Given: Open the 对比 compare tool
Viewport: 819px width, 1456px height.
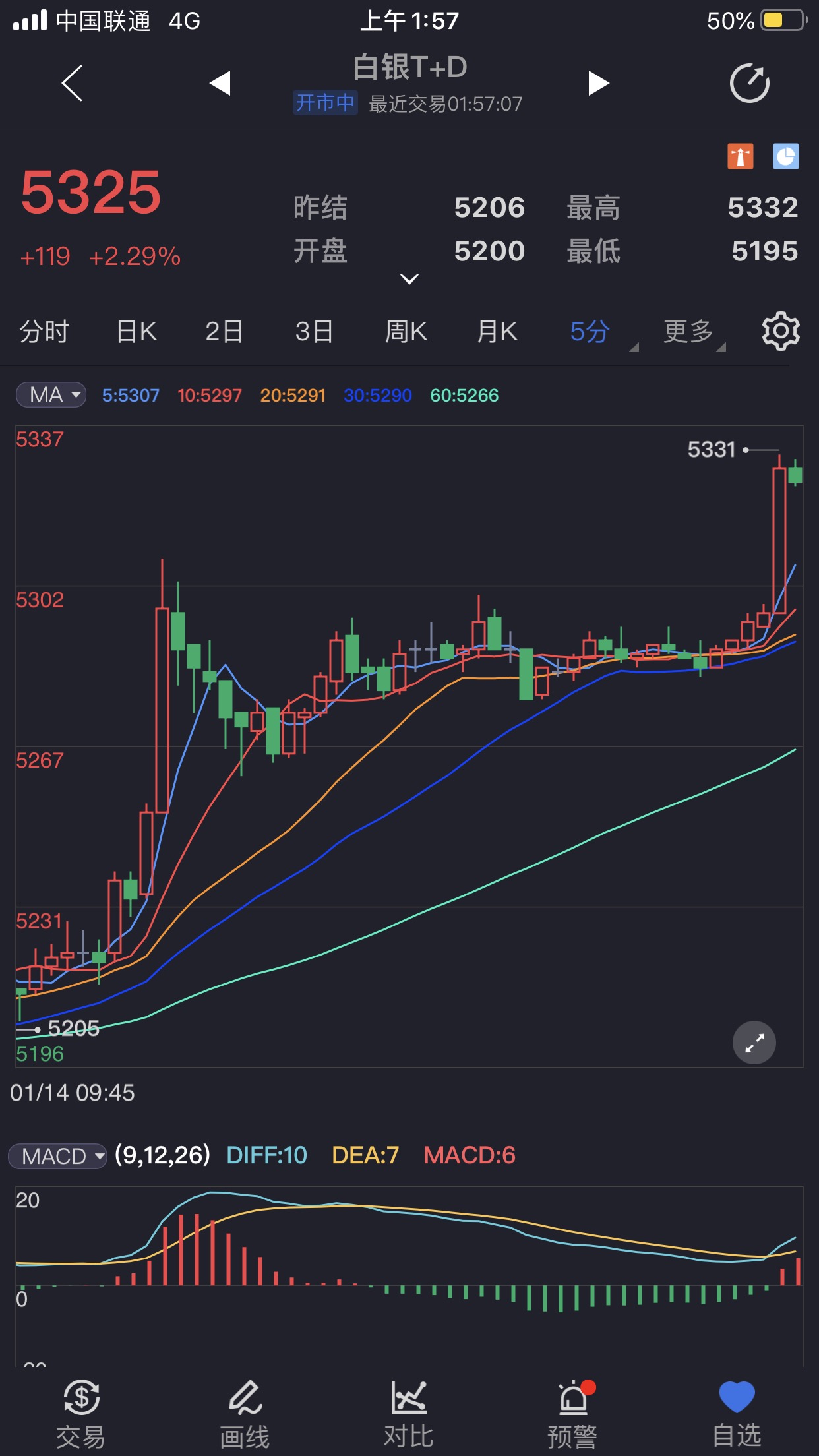Looking at the screenshot, I should [x=409, y=1414].
